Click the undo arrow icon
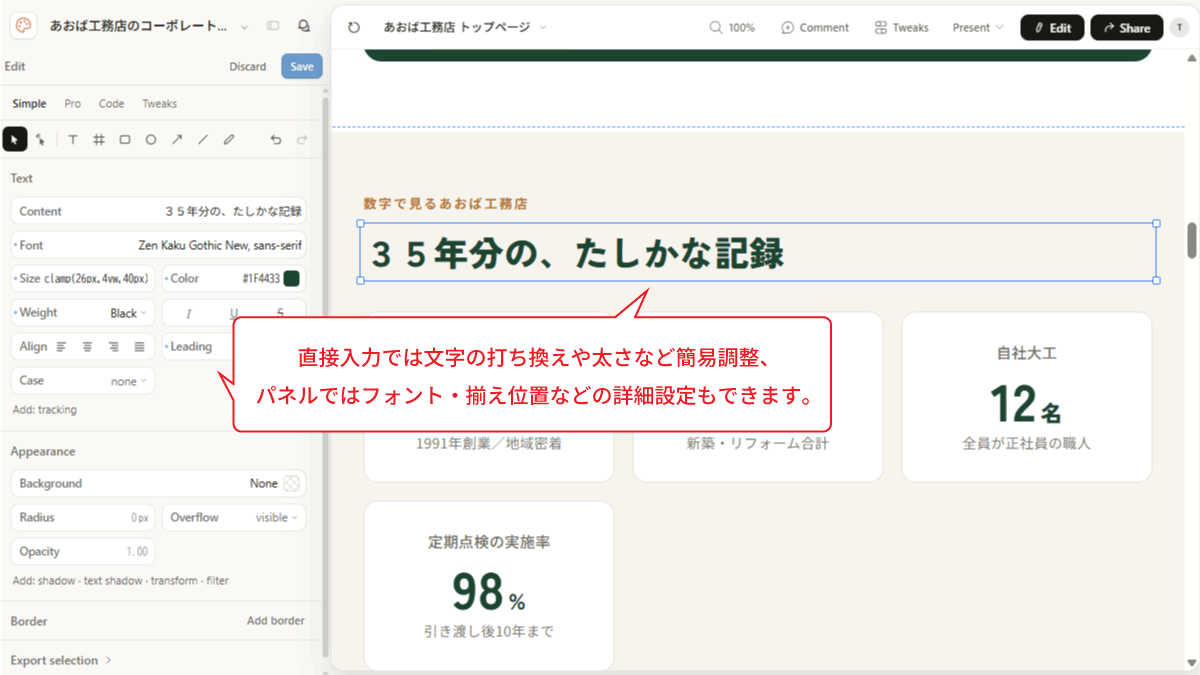 click(x=276, y=140)
